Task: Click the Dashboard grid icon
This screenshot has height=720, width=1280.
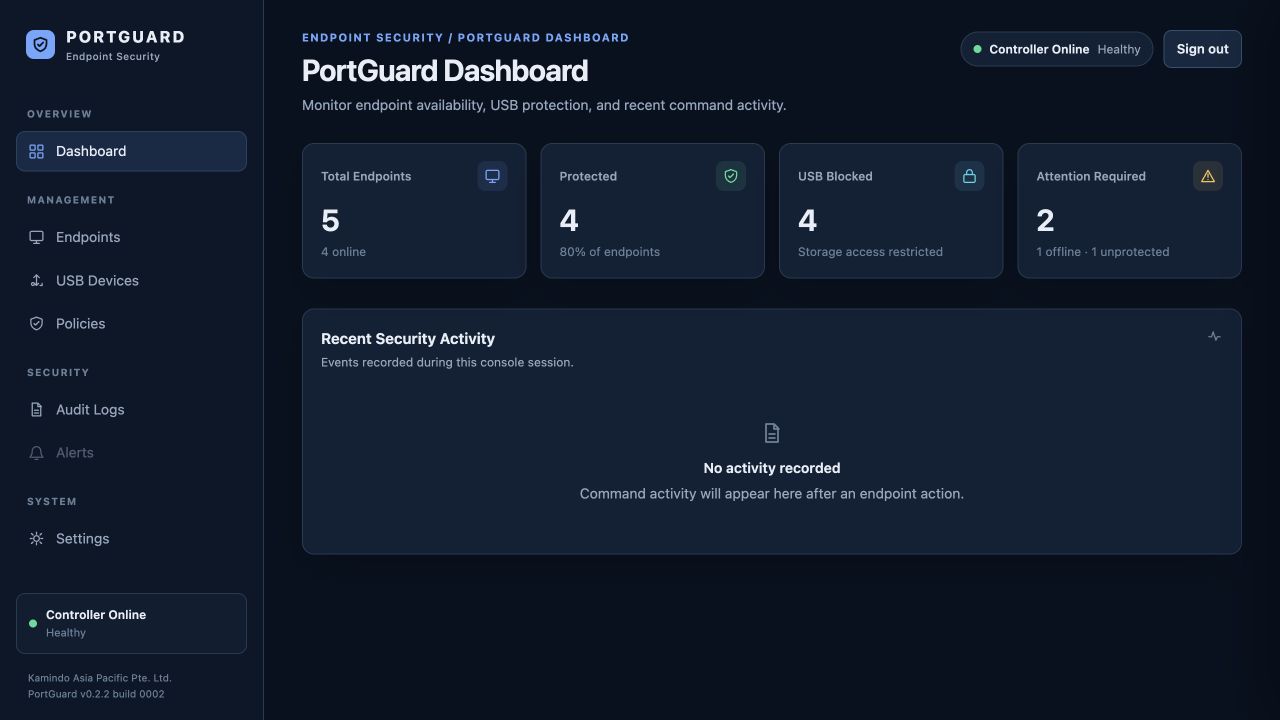Action: [x=36, y=151]
